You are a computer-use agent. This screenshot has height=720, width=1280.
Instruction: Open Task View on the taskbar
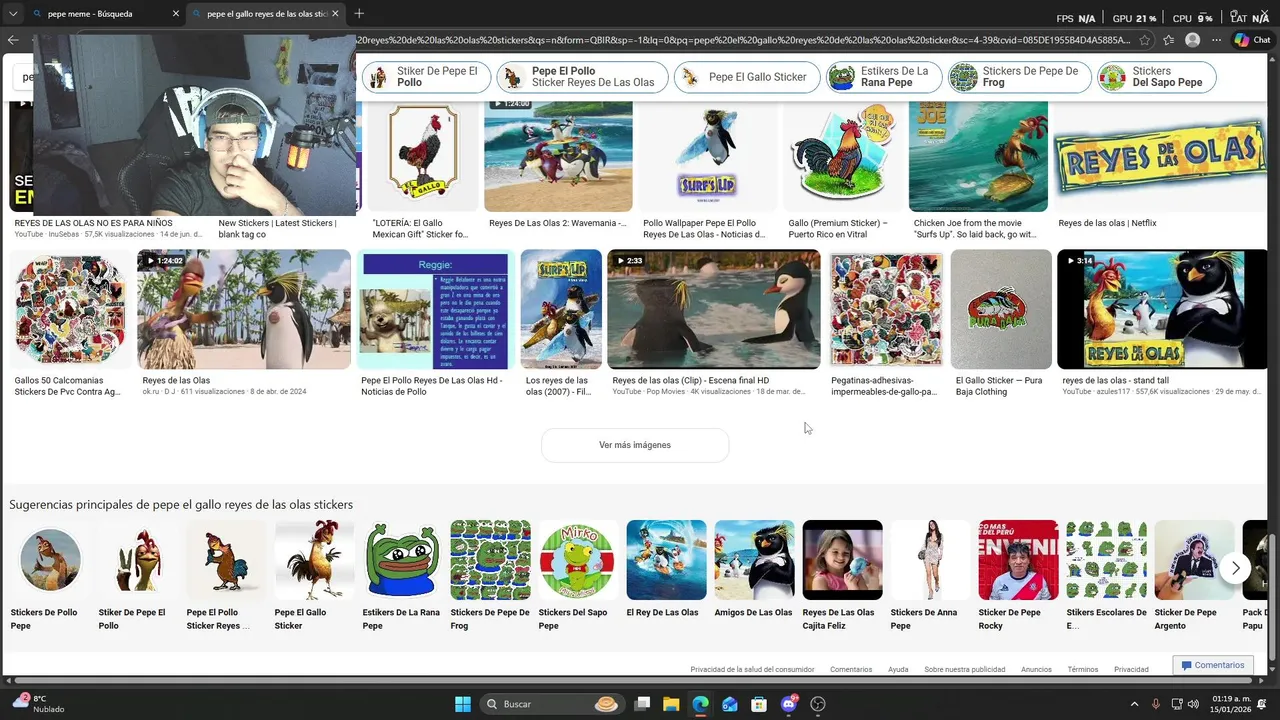[x=642, y=704]
